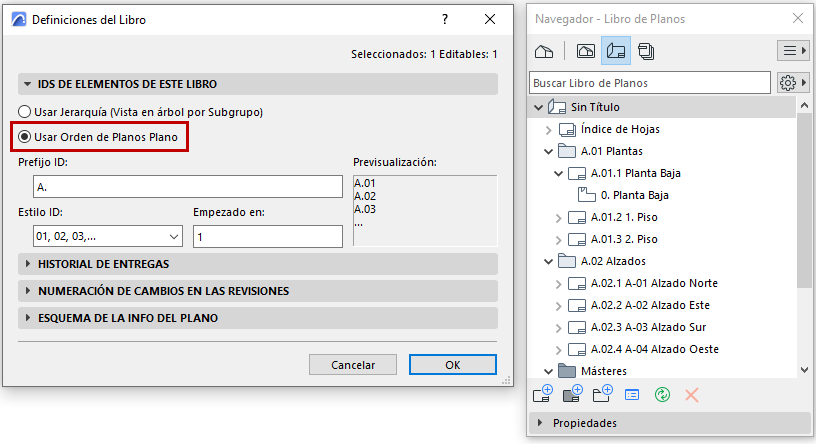Select A.02.3 A-03 Alzado Sur layout
The height and width of the screenshot is (444, 816).
[x=648, y=327]
